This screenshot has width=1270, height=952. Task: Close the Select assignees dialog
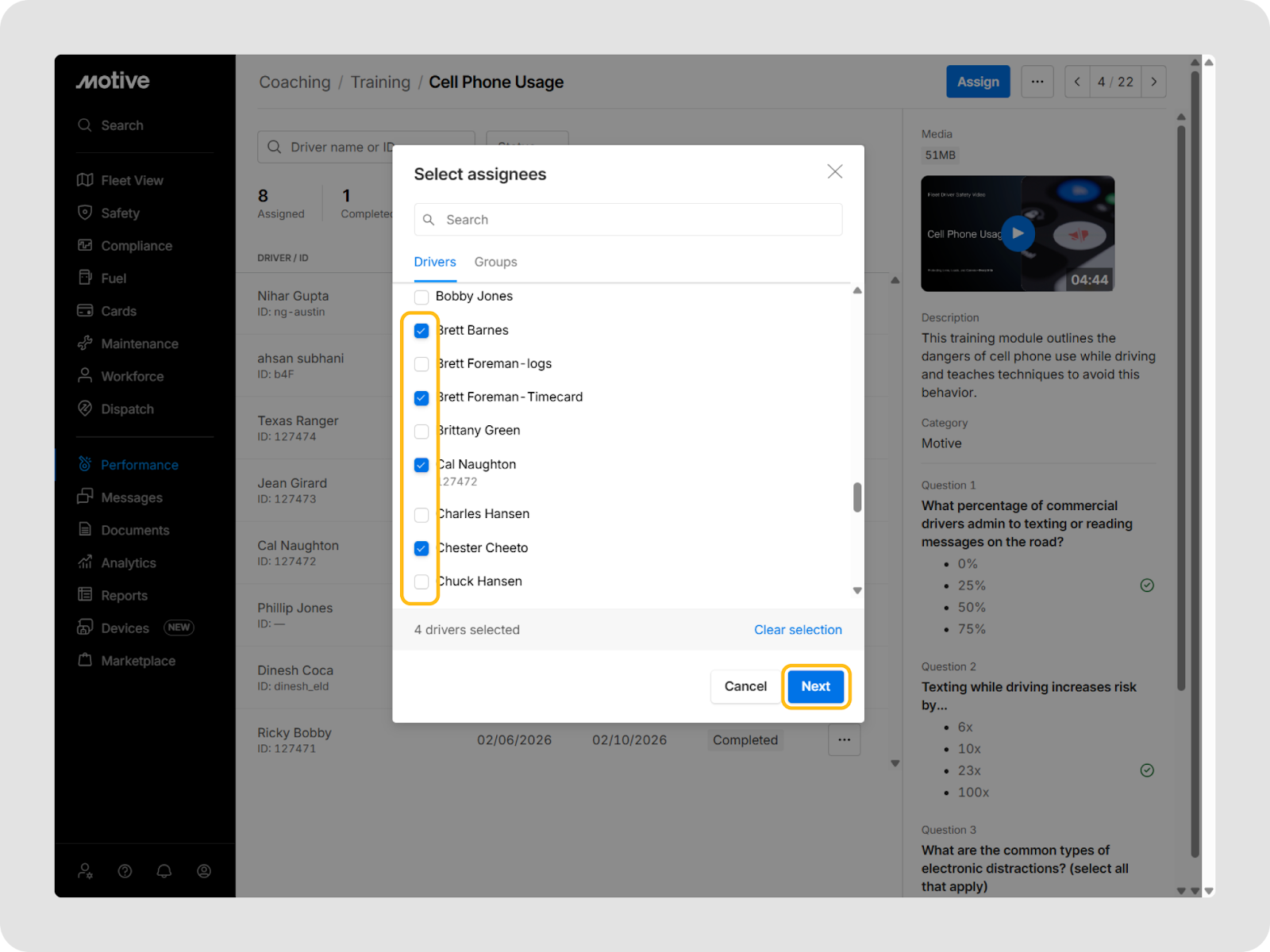click(x=834, y=172)
